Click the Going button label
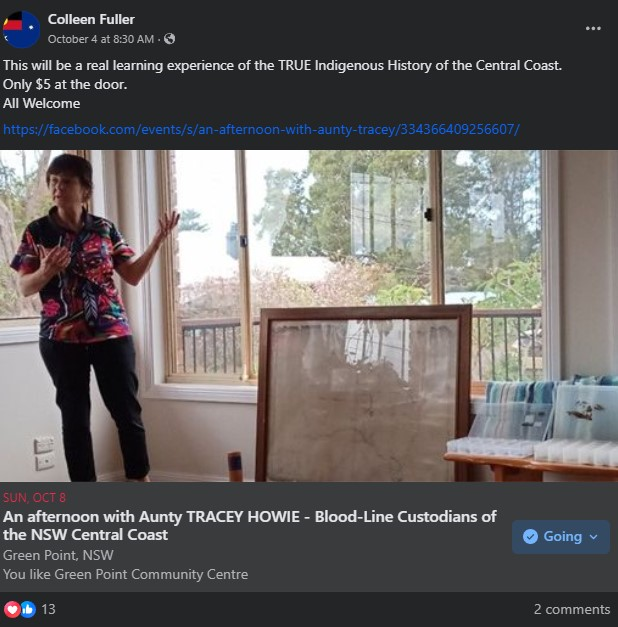 pos(562,537)
